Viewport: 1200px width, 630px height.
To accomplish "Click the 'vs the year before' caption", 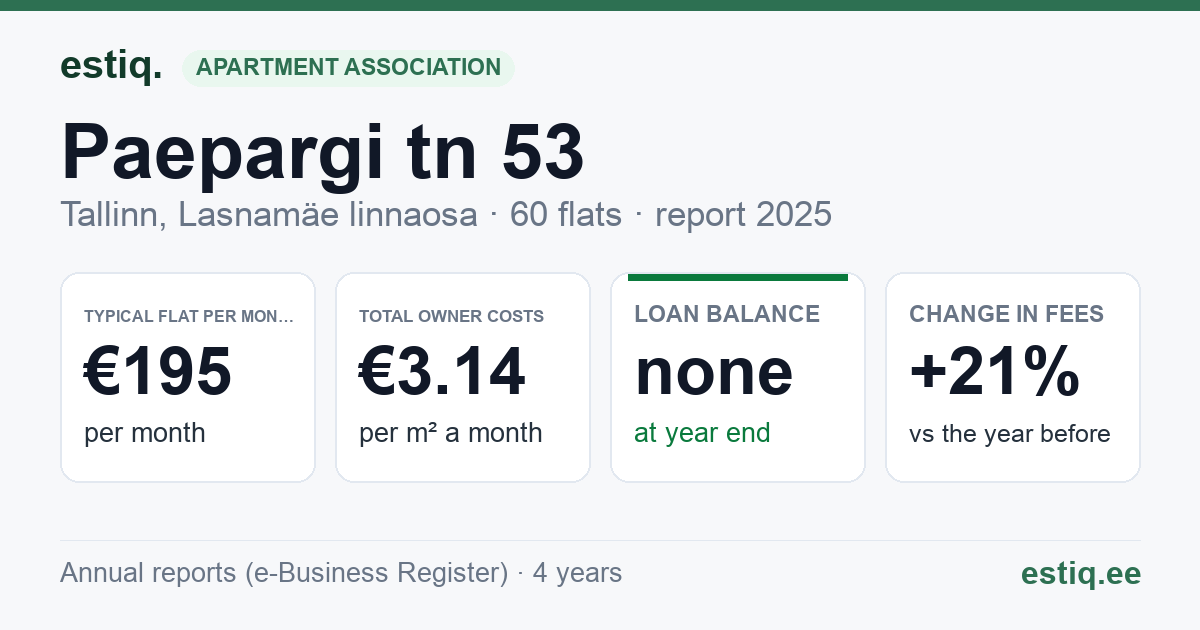I will click(x=1010, y=434).
